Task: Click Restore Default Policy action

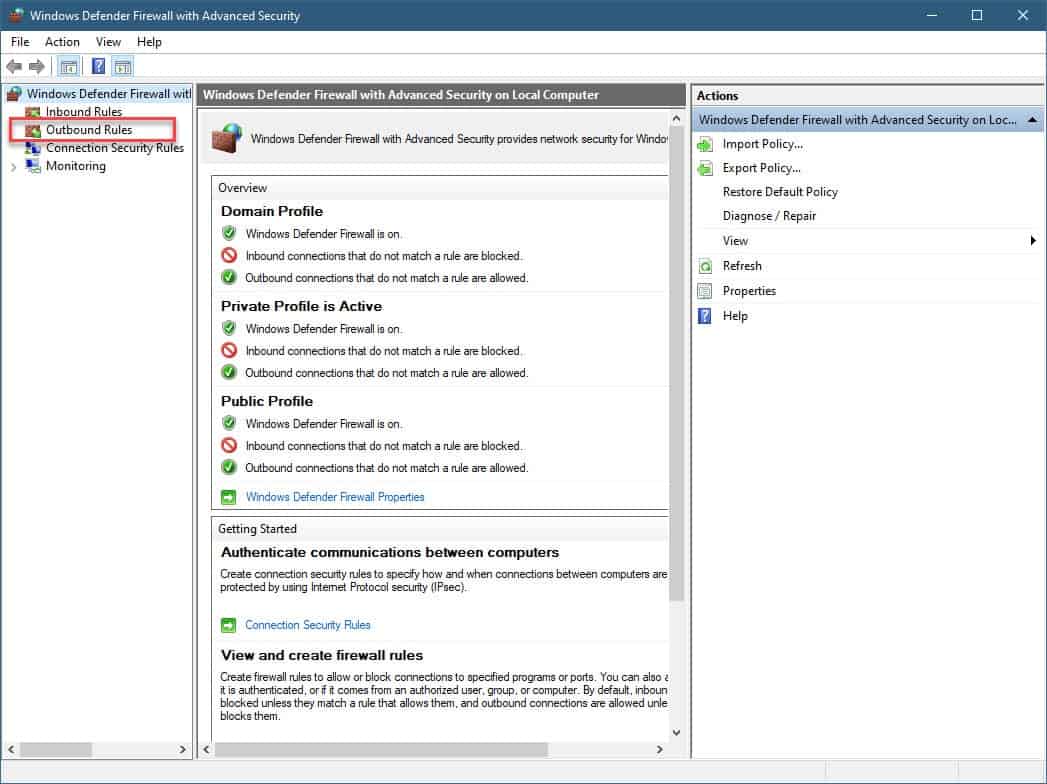Action: click(780, 192)
